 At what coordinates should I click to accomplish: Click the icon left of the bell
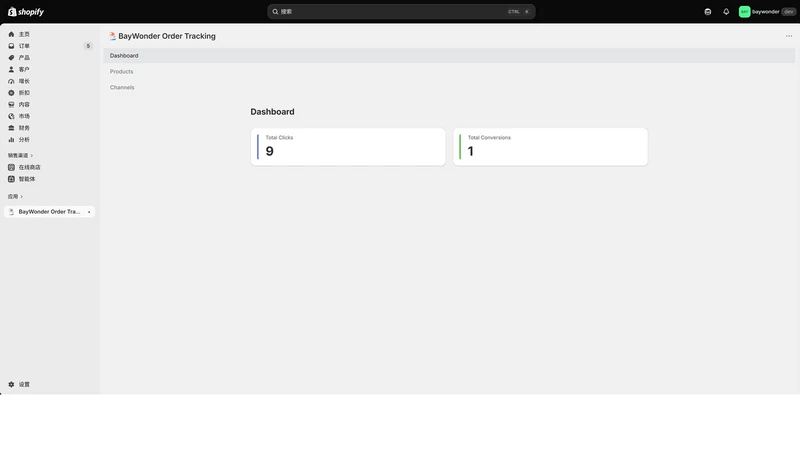tap(708, 12)
